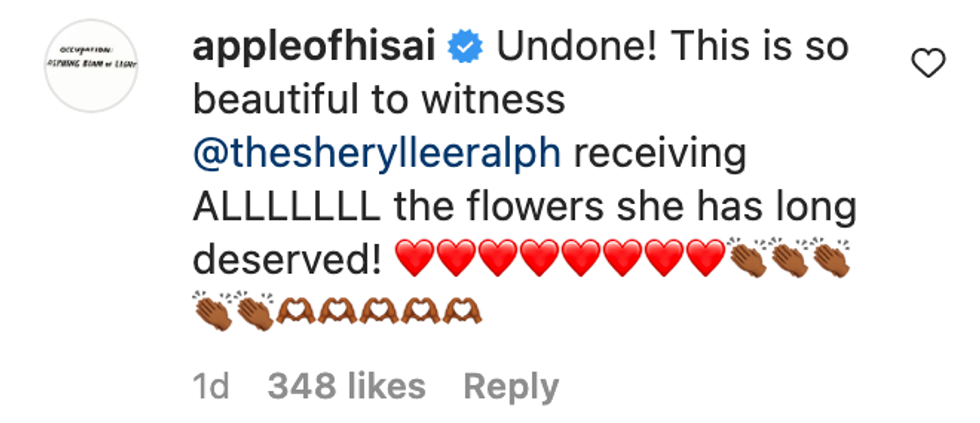Click the 1d timestamp
Image resolution: width=980 pixels, height=423 pixels.
point(211,386)
